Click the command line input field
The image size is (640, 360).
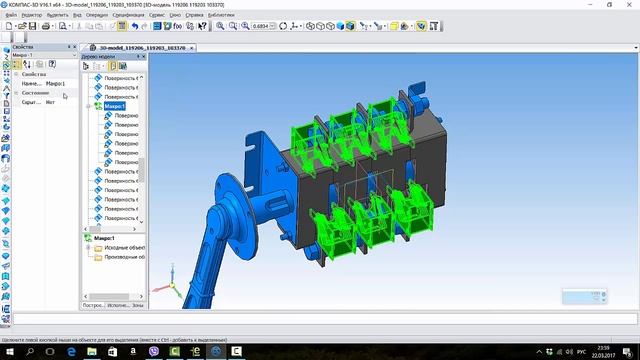325,318
